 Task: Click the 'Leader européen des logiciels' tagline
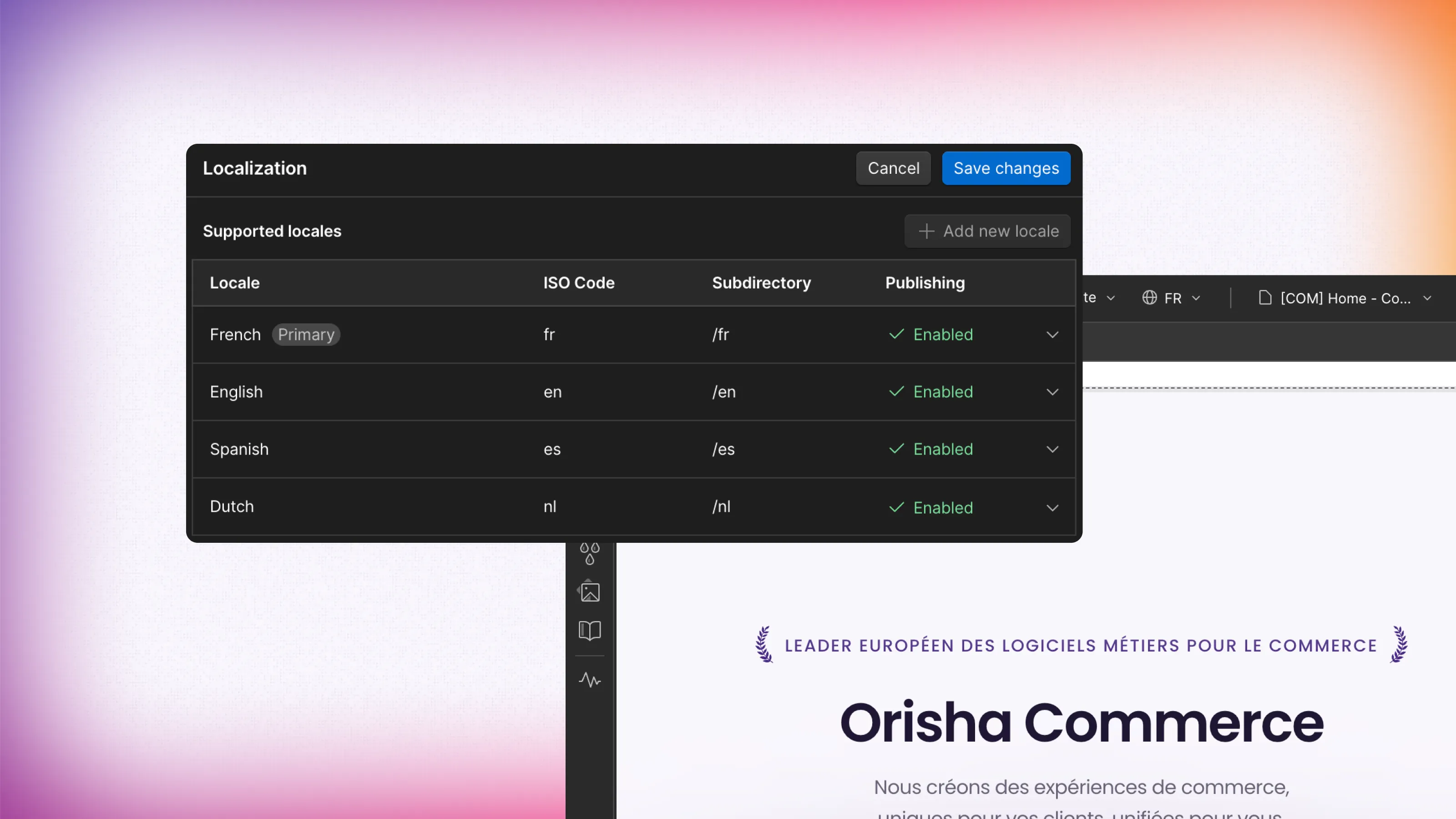point(1081,646)
